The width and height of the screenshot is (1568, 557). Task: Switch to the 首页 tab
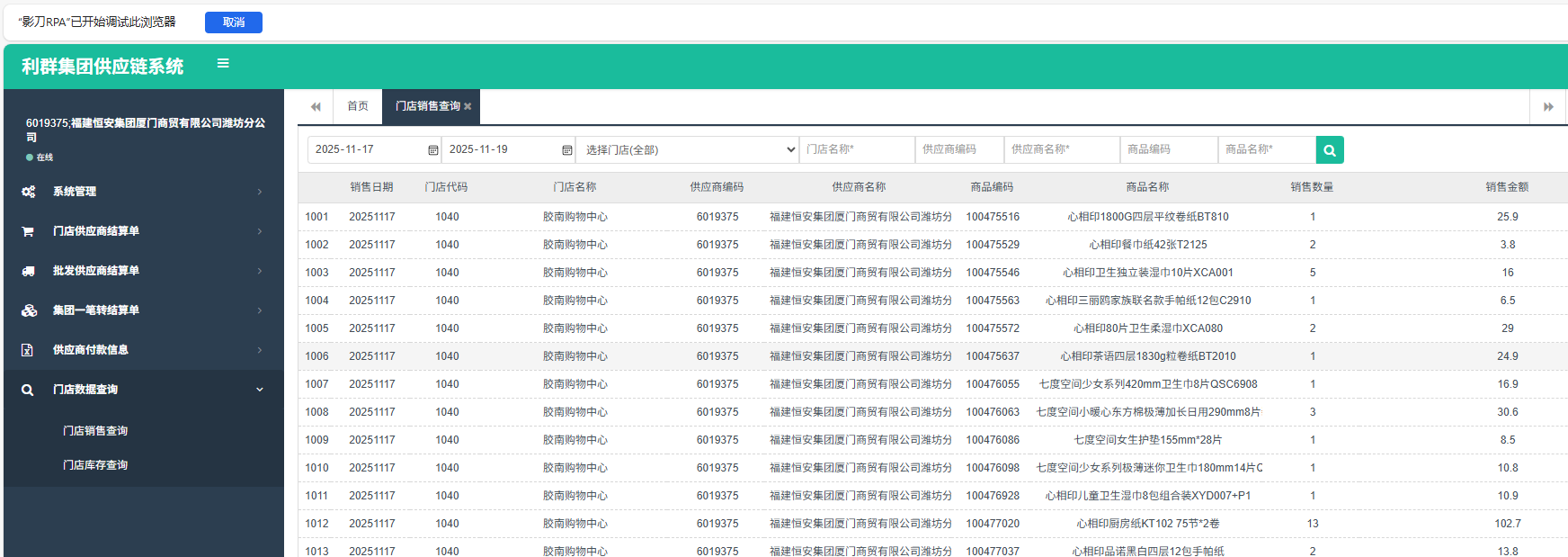(358, 106)
